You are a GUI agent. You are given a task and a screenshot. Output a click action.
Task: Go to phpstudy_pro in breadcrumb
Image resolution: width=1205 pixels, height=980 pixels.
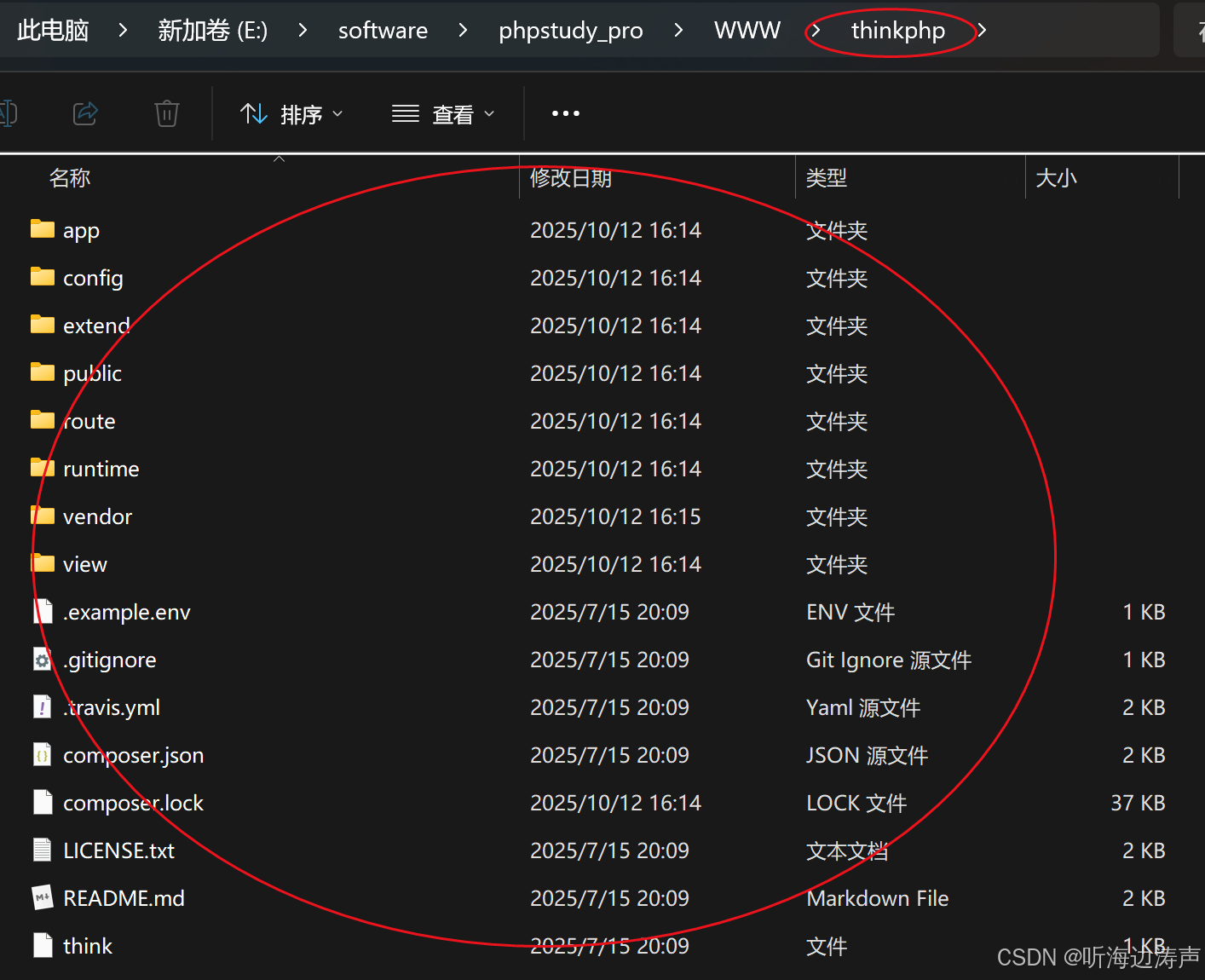click(x=571, y=31)
